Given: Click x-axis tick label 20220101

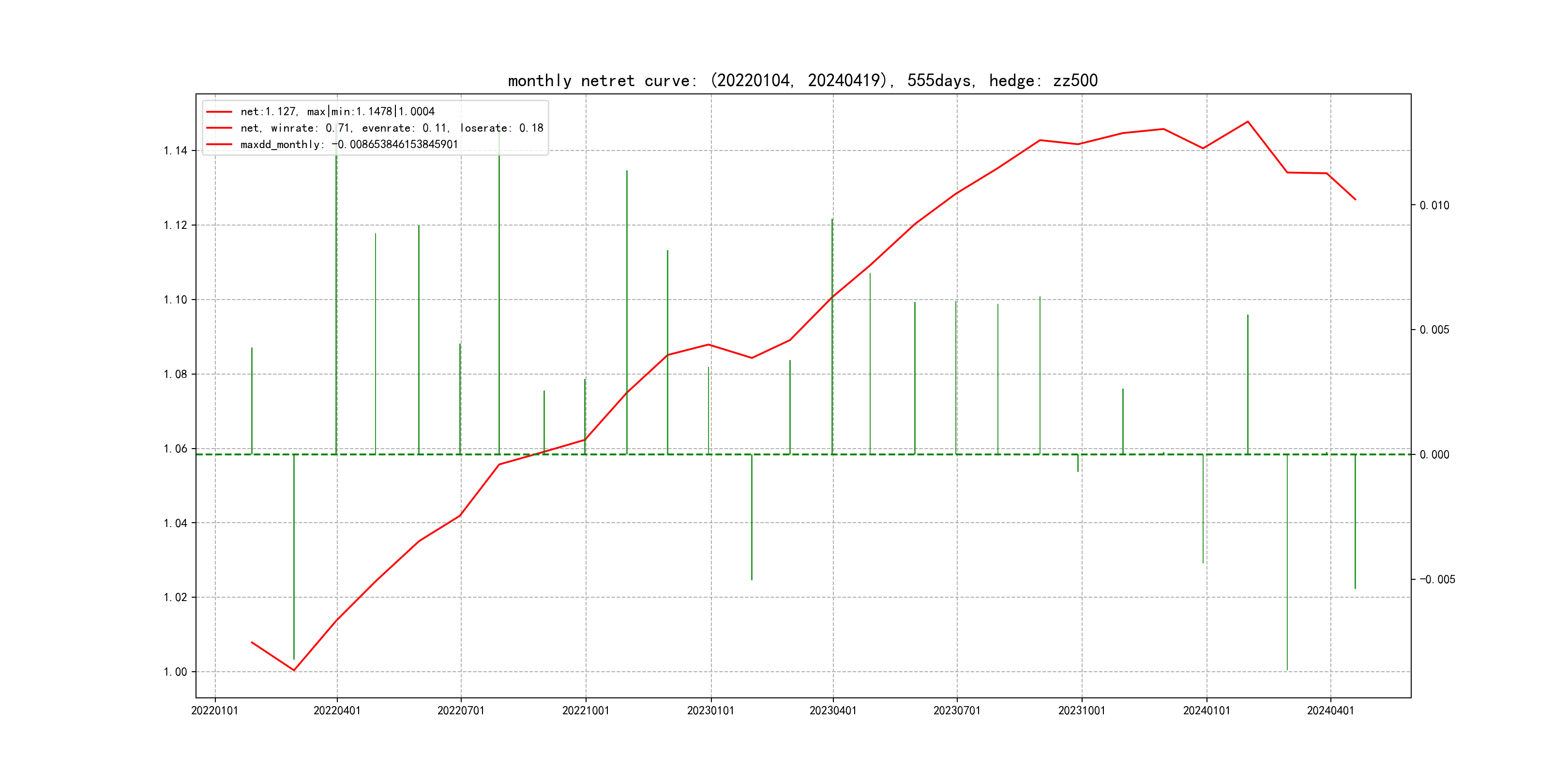Looking at the screenshot, I should click(214, 711).
